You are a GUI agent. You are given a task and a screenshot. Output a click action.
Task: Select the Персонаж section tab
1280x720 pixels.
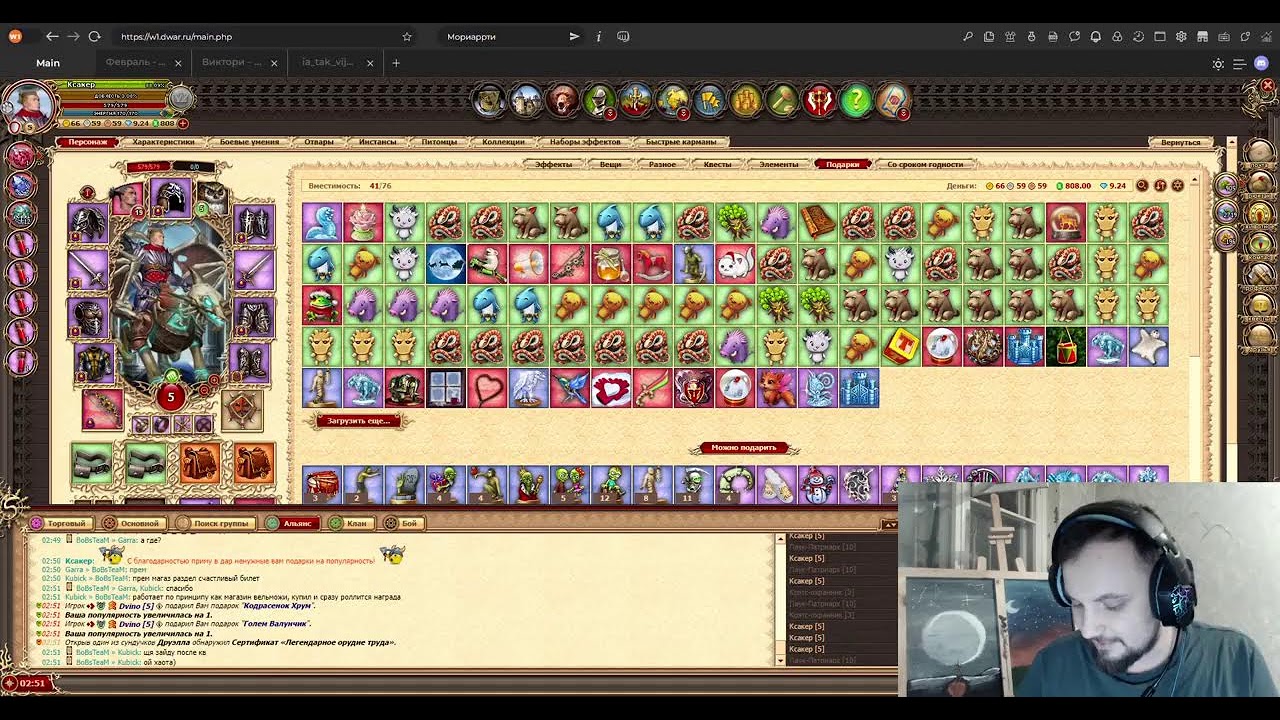[88, 142]
